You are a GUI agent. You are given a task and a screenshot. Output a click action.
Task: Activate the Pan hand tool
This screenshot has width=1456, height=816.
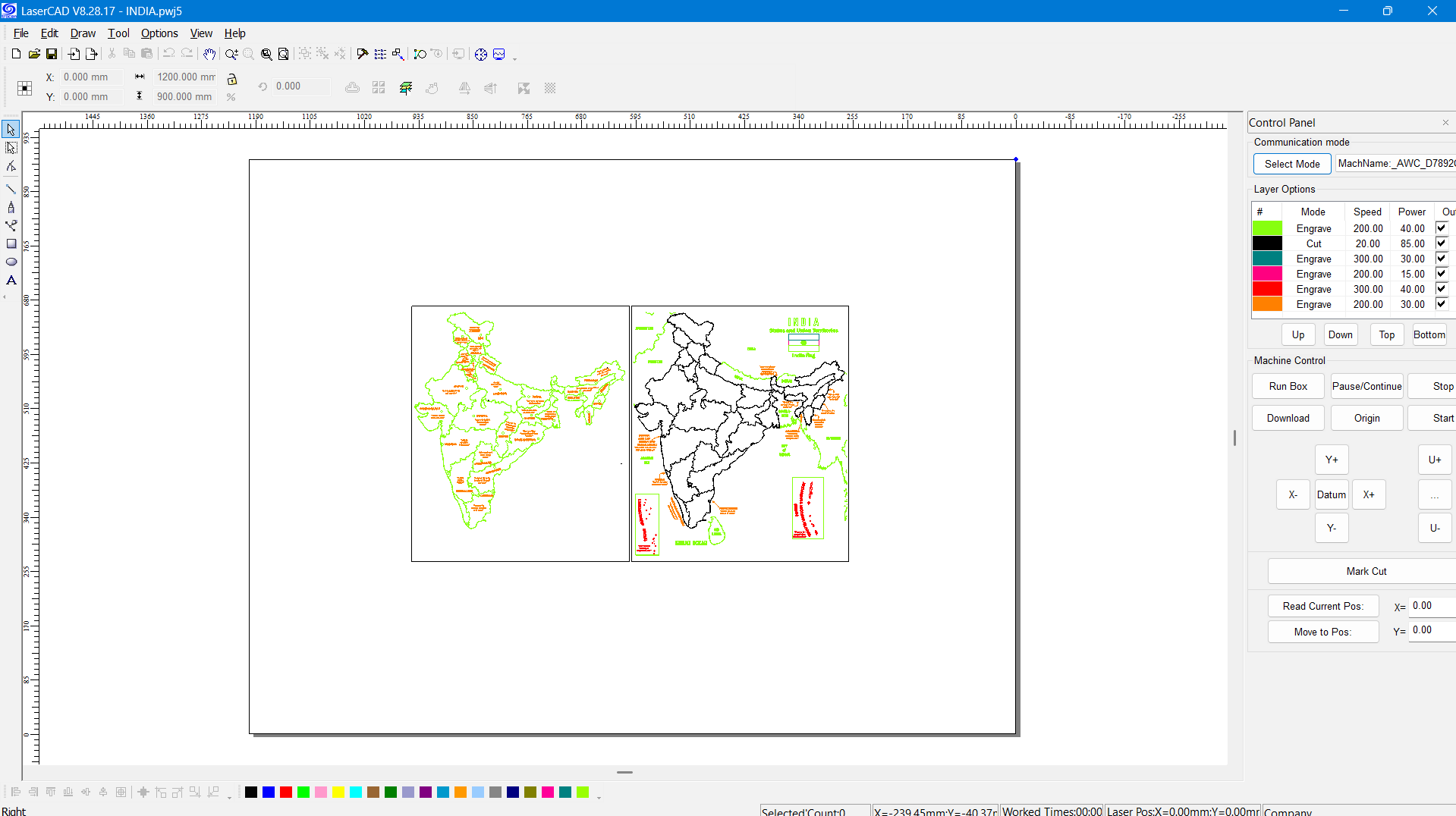pyautogui.click(x=209, y=54)
